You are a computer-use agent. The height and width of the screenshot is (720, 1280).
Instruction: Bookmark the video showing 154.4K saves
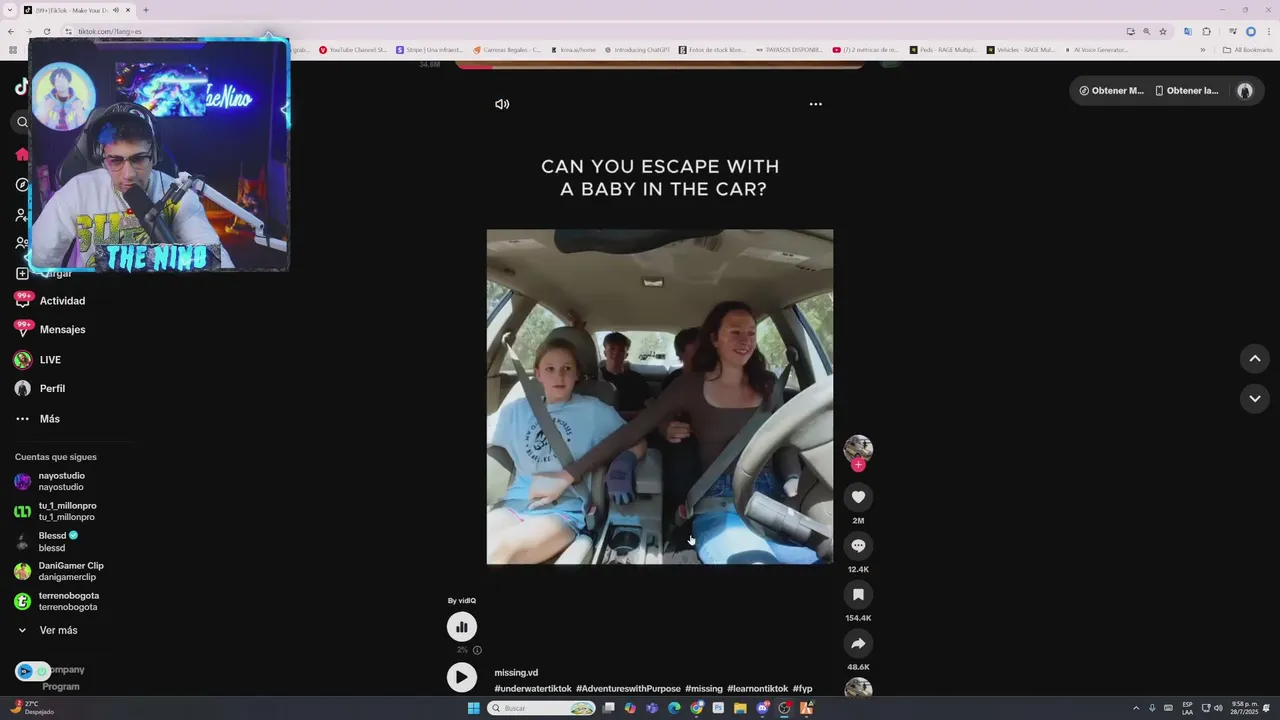(858, 594)
